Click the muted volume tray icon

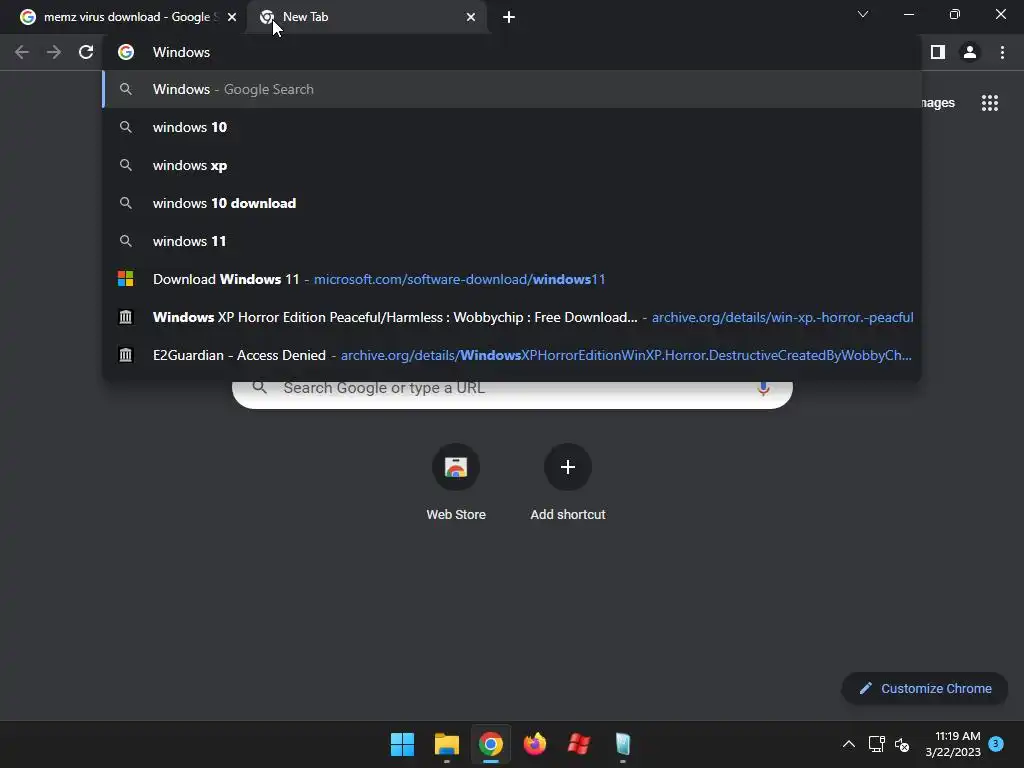coord(903,744)
